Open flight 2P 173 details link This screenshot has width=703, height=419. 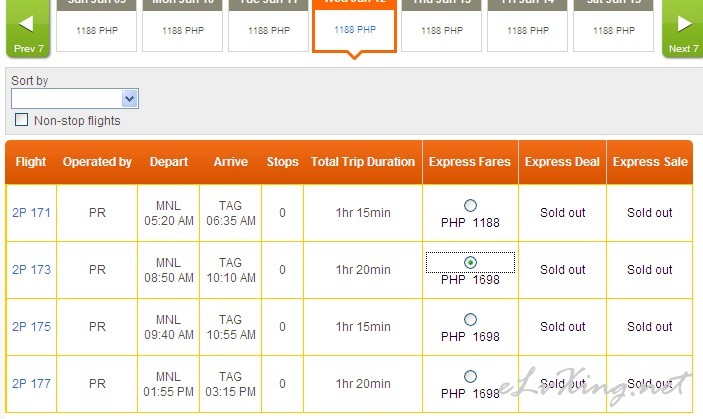[31, 270]
